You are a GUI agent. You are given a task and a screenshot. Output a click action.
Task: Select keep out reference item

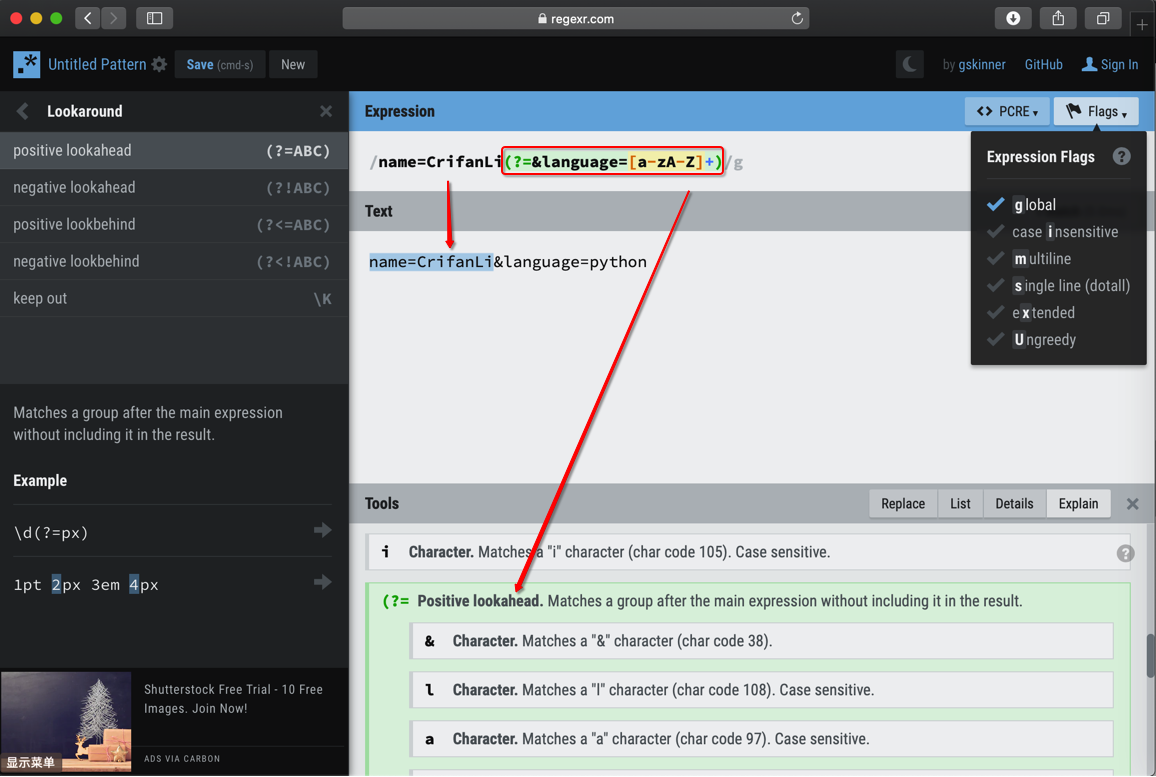pyautogui.click(x=174, y=299)
